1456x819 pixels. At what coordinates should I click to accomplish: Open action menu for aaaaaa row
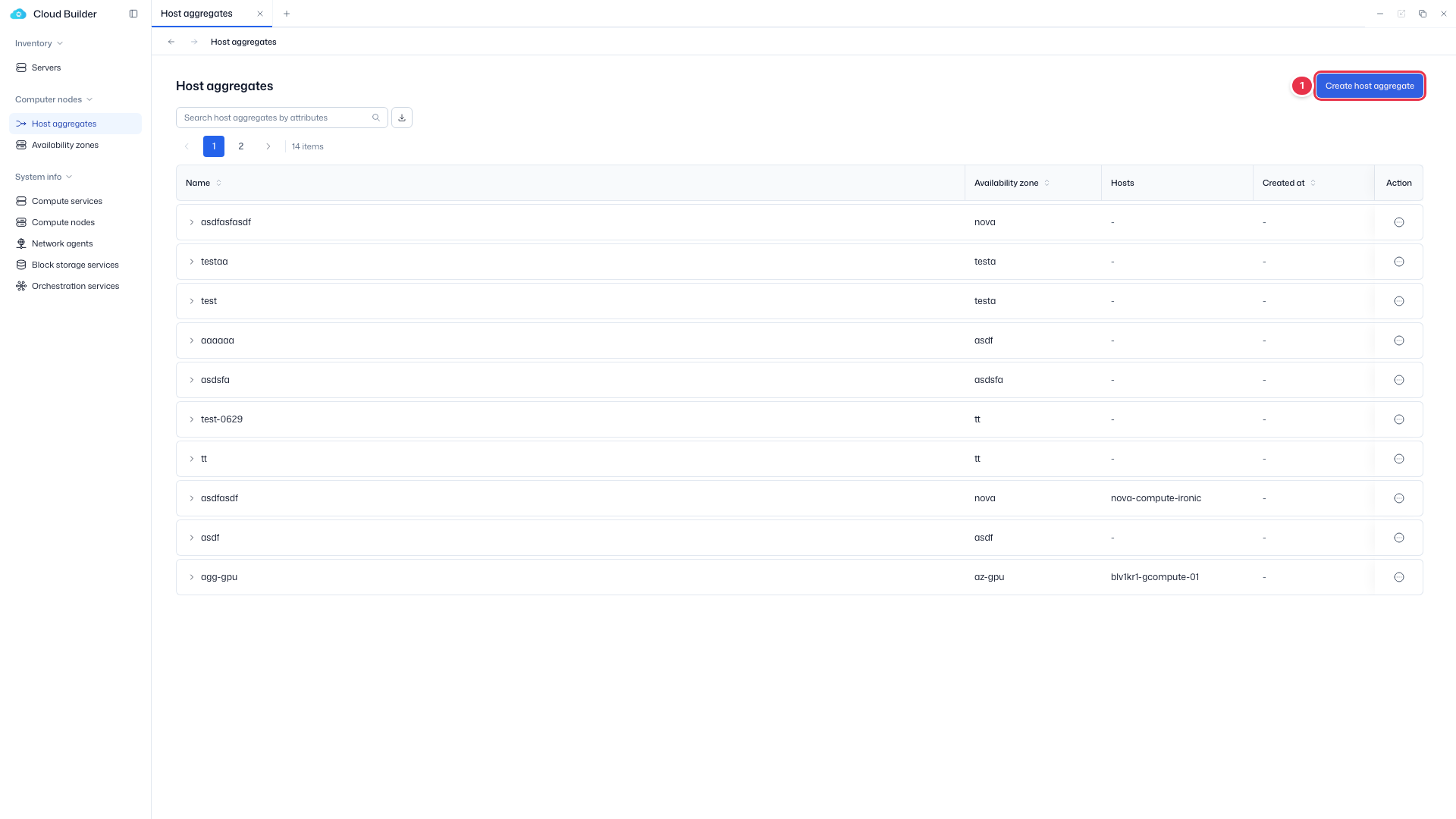(x=1399, y=340)
